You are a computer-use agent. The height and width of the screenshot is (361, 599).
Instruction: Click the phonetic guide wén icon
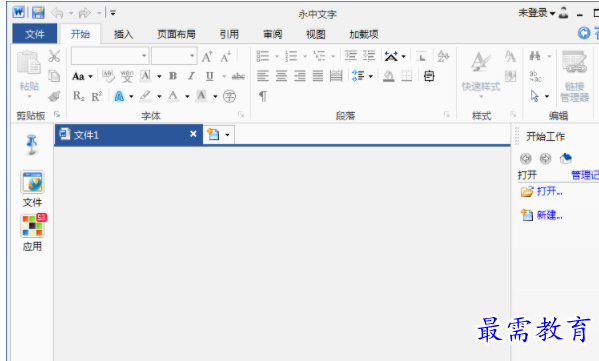(x=127, y=76)
